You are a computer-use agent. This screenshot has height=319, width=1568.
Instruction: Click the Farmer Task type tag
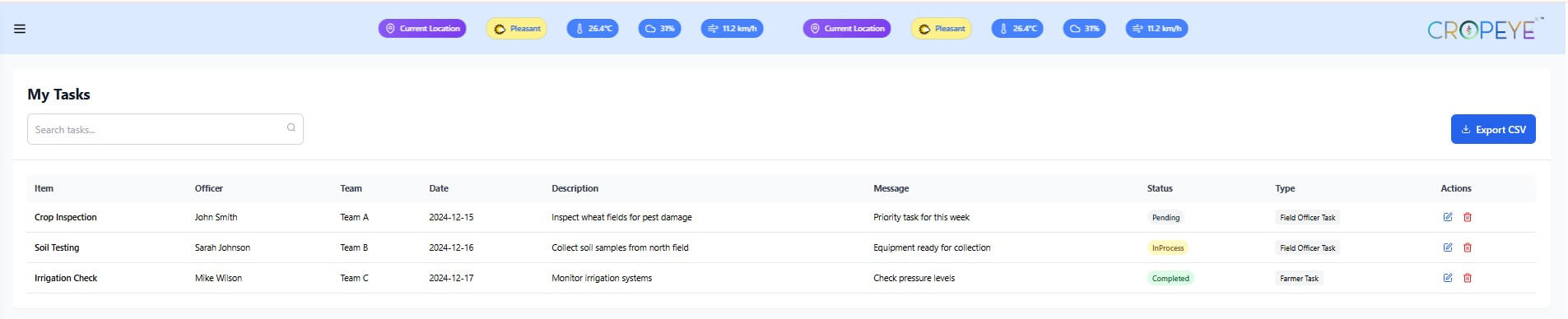(x=1299, y=278)
